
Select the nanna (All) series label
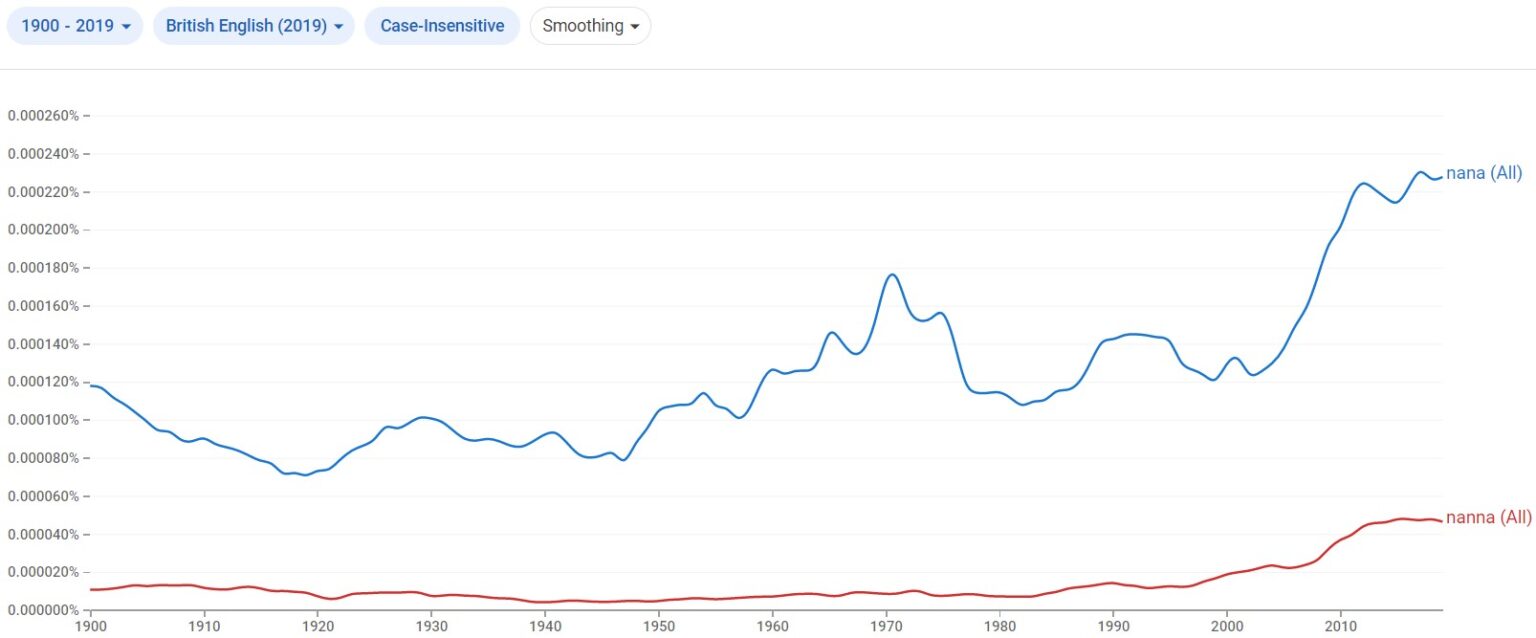(1491, 517)
